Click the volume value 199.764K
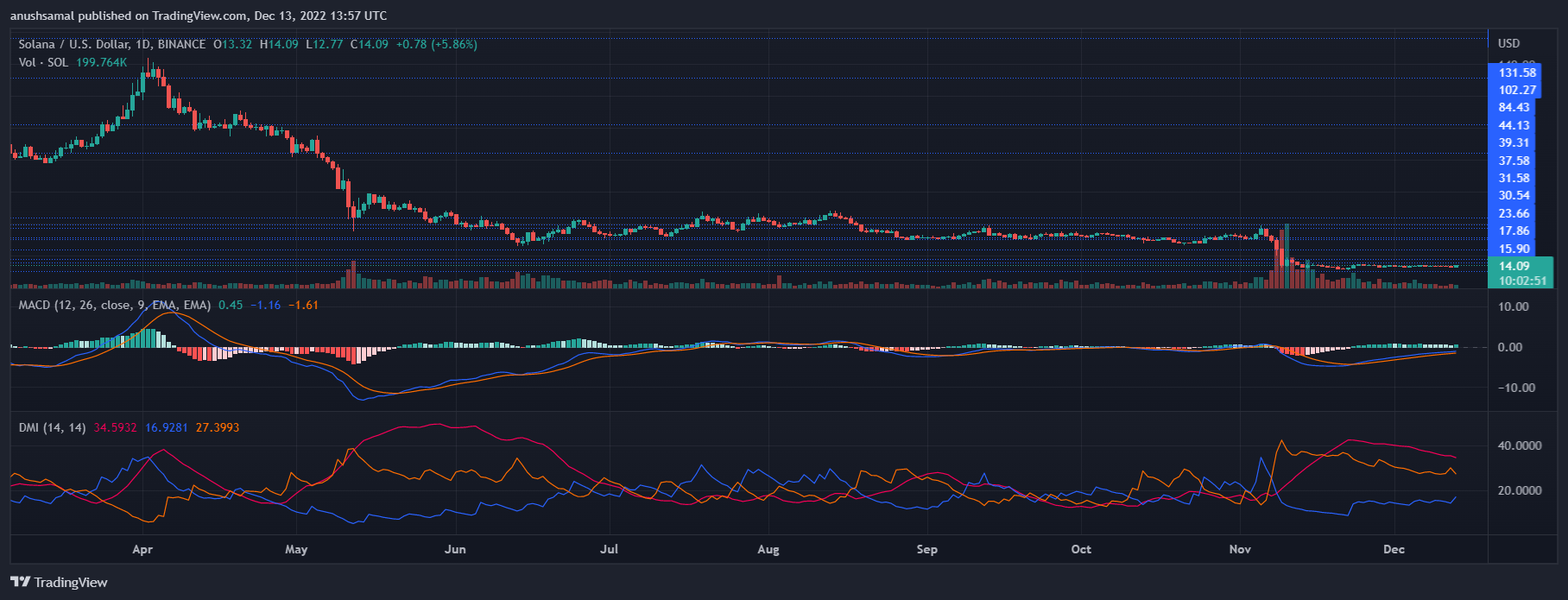The width and height of the screenshot is (1568, 600). pos(101,62)
